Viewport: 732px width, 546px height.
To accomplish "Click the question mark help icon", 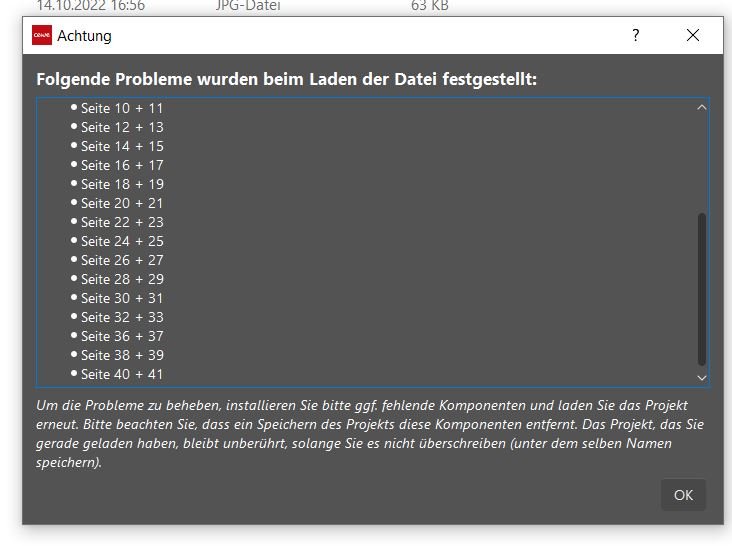I will tap(635, 35).
